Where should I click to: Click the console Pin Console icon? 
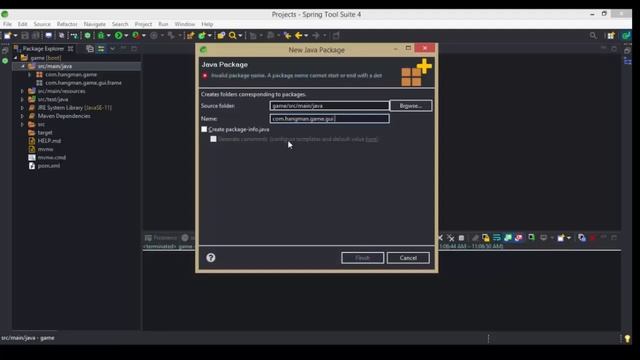(x=531, y=238)
